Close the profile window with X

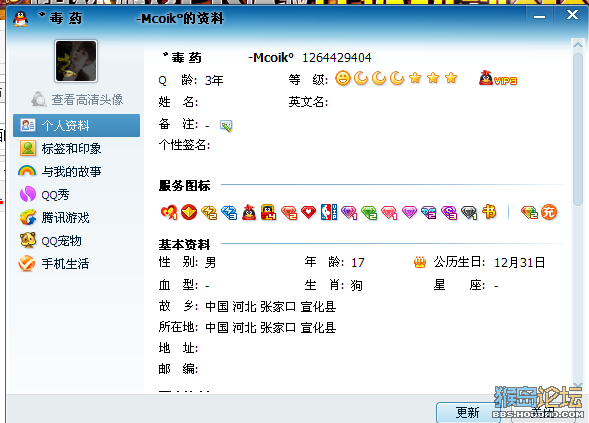[572, 15]
